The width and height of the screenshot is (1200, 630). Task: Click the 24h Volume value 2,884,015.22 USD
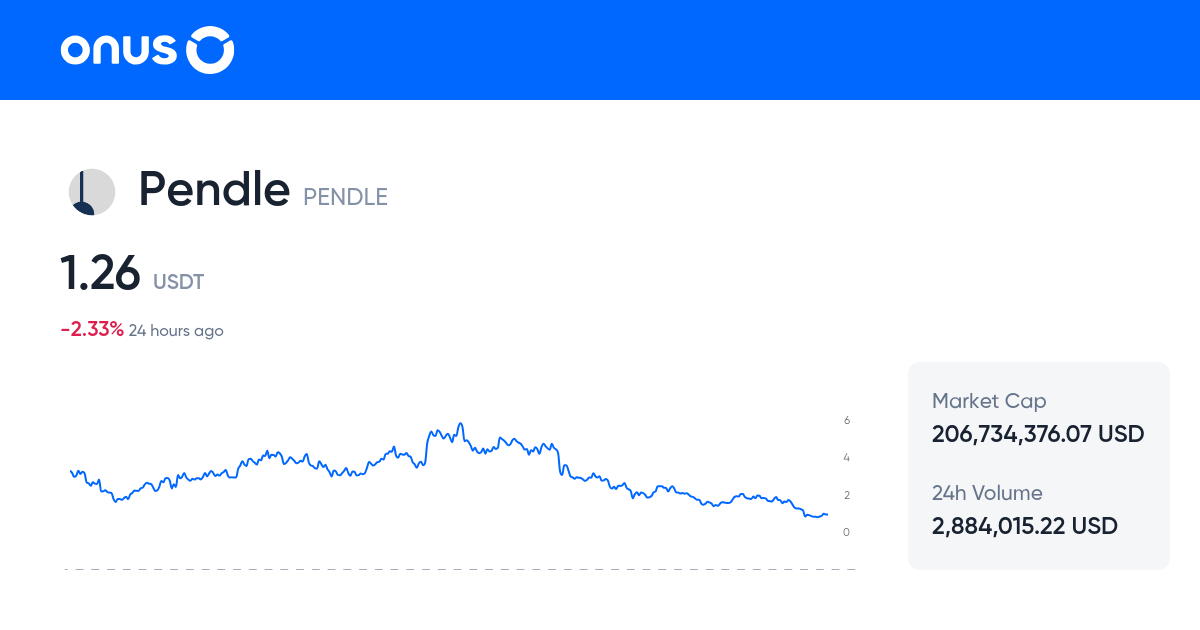pyautogui.click(x=1024, y=526)
